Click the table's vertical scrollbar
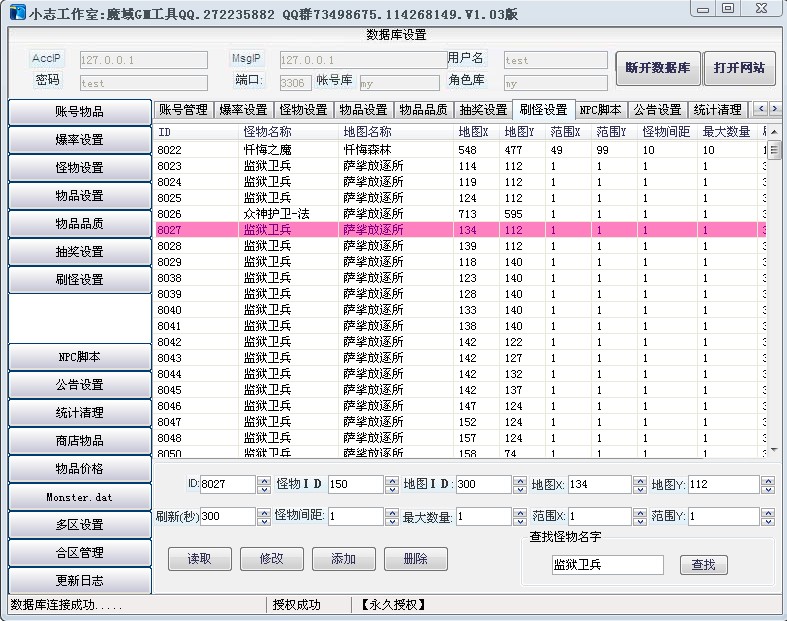Screen dimensions: 787x621 [x=773, y=300]
